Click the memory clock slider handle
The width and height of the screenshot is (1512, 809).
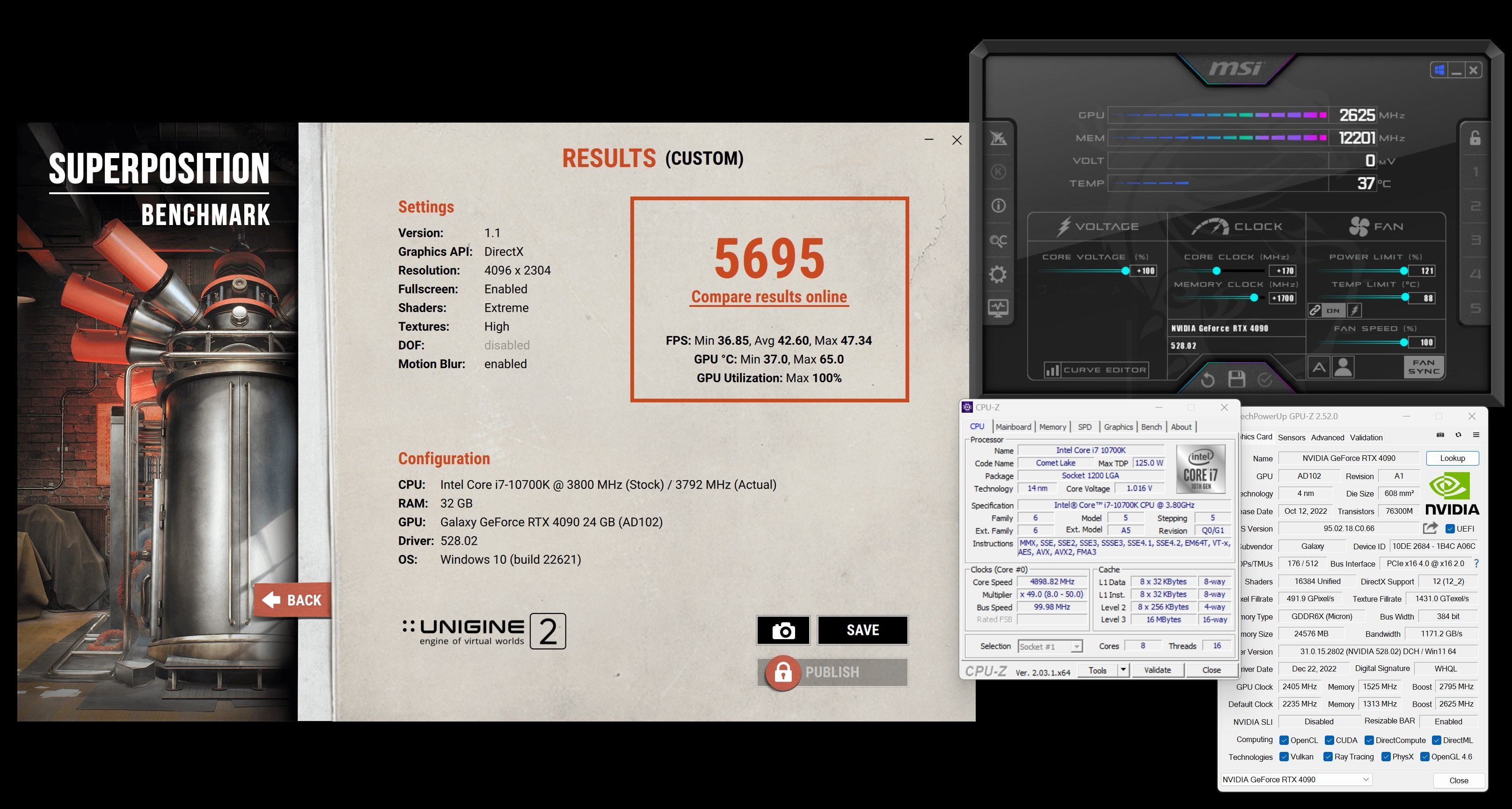tap(1254, 298)
